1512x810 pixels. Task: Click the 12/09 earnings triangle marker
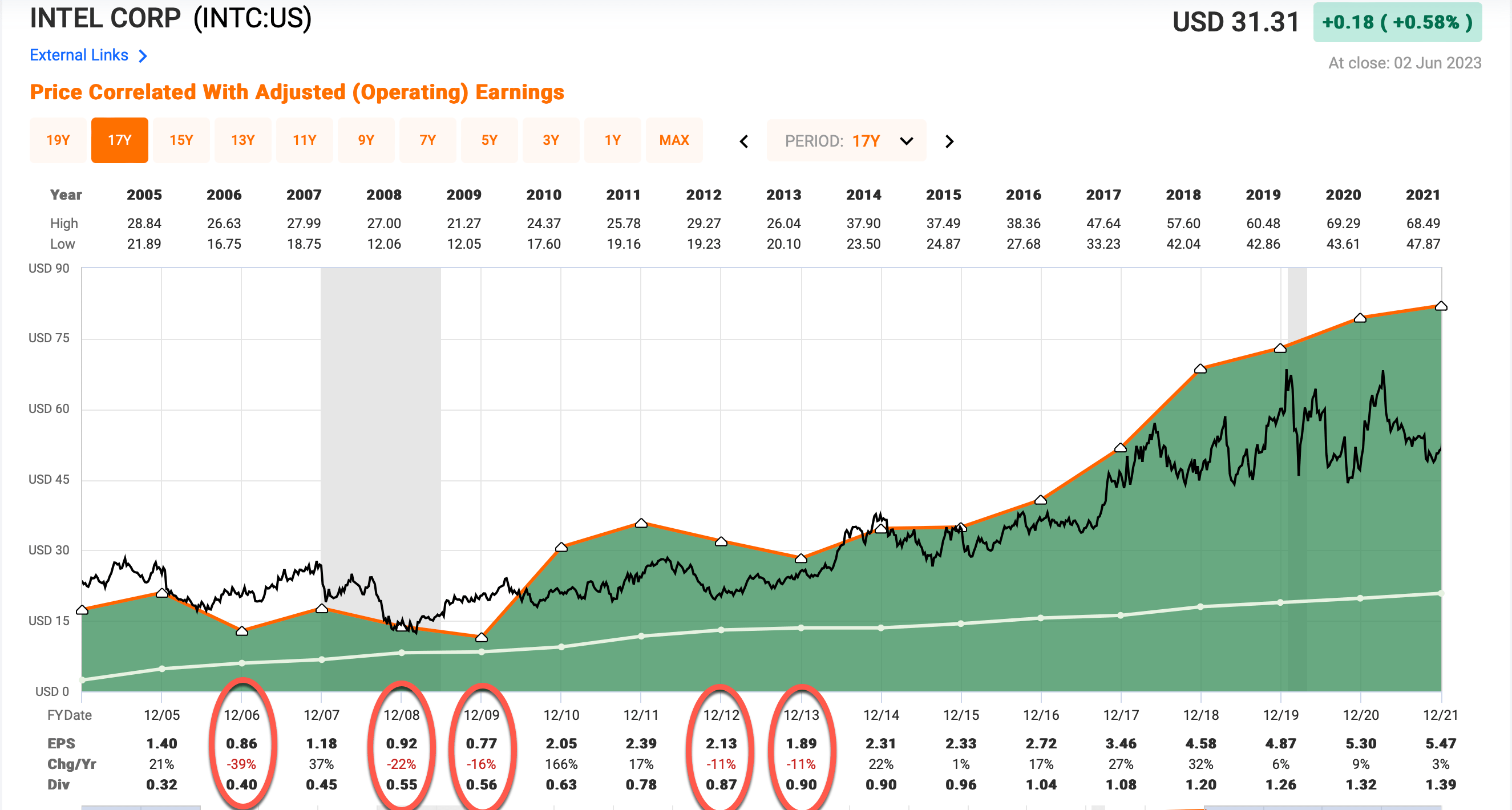pos(482,637)
